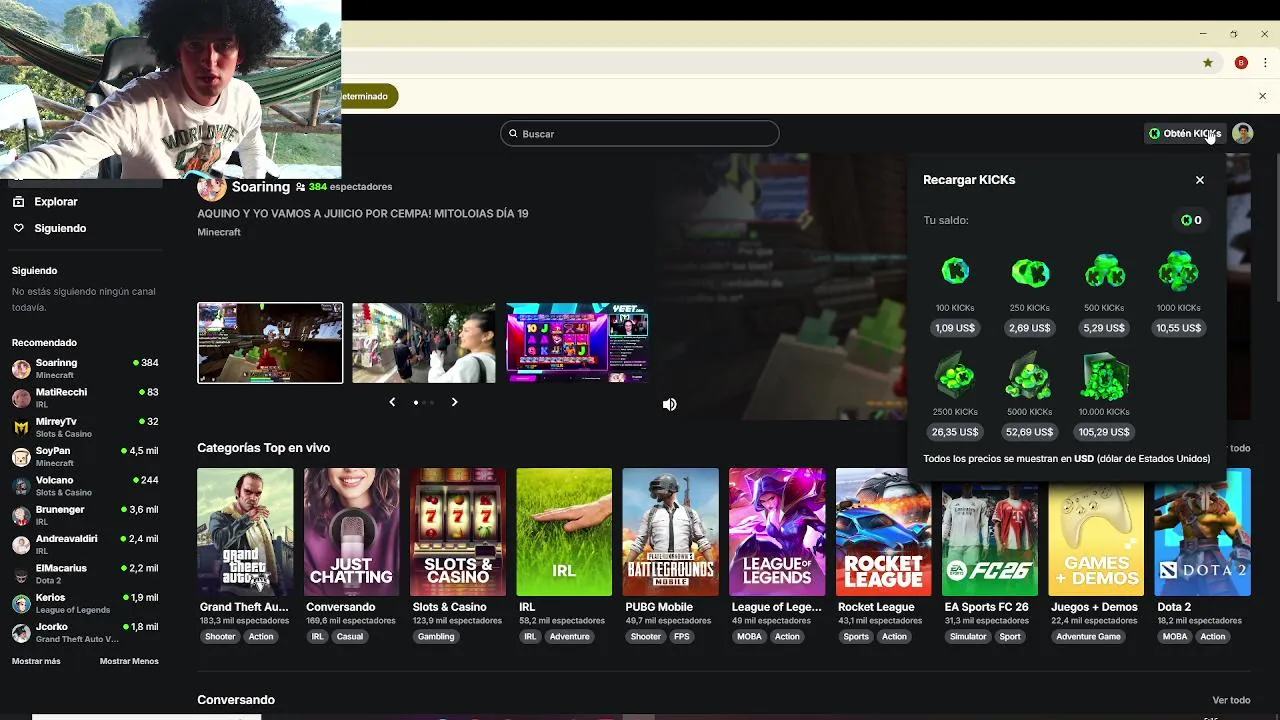Open Dota 2 category card
Viewport: 1280px width, 720px height.
tap(1203, 532)
